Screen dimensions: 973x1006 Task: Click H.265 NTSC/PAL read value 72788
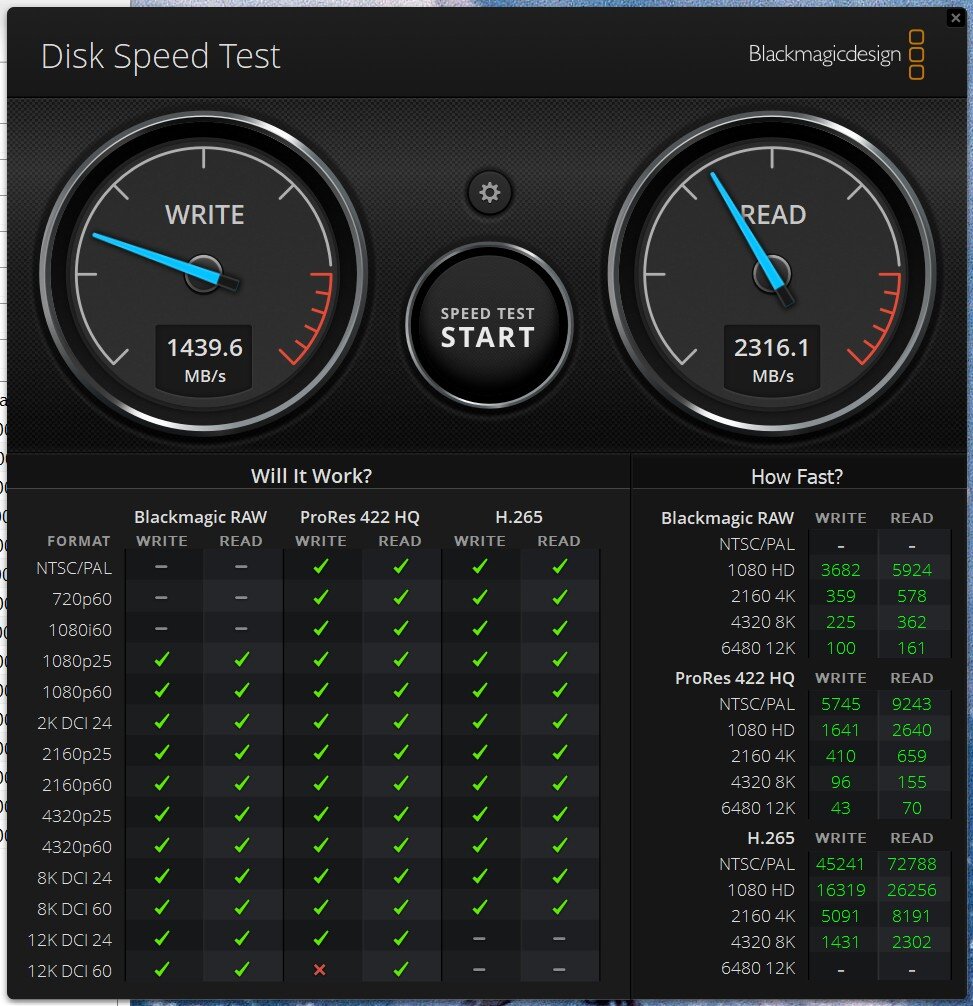(x=911, y=864)
